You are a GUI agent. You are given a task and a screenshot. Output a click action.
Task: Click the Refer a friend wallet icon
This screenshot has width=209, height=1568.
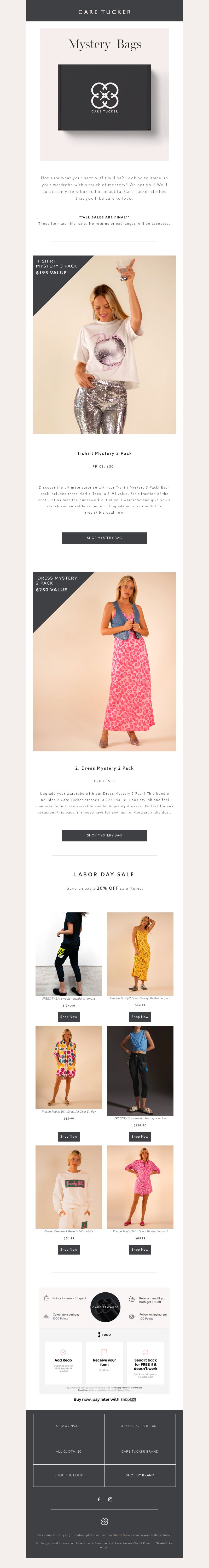point(132,1299)
